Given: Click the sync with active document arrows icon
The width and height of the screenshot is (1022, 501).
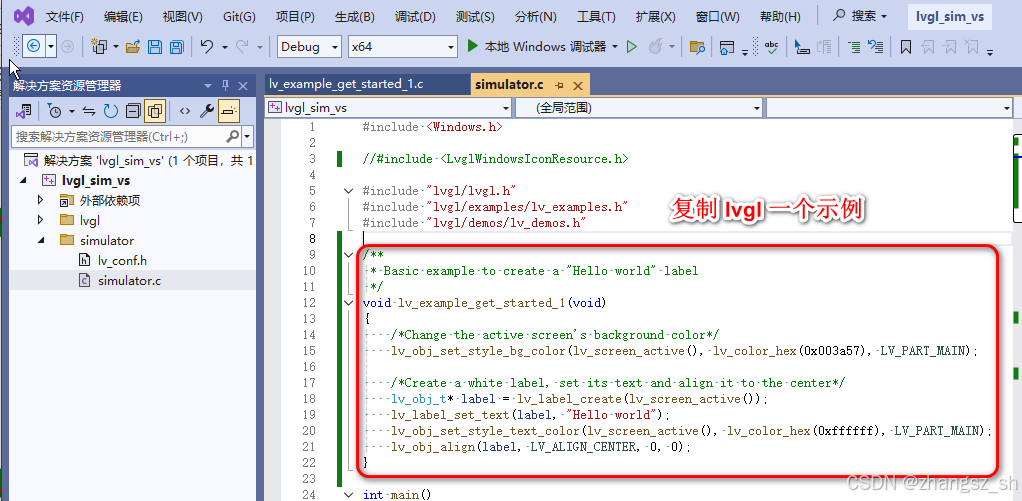Looking at the screenshot, I should (89, 111).
